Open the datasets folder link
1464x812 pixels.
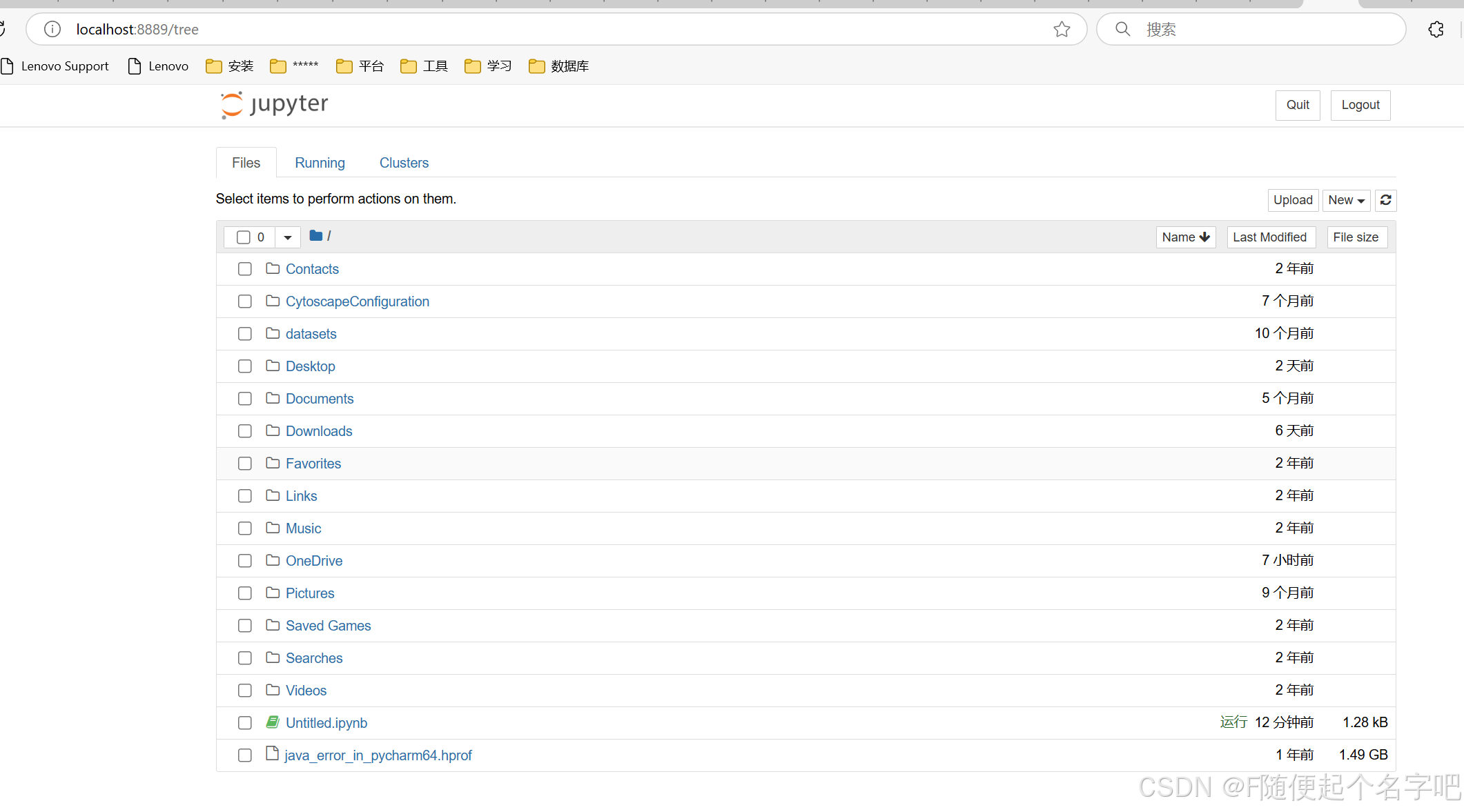(x=311, y=333)
